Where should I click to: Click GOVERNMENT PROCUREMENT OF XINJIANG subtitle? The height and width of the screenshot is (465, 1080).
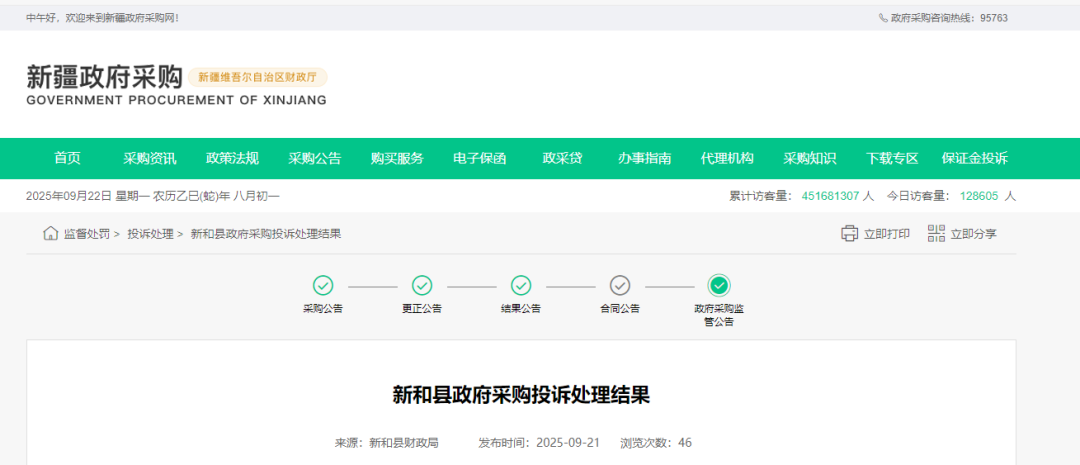click(x=176, y=100)
